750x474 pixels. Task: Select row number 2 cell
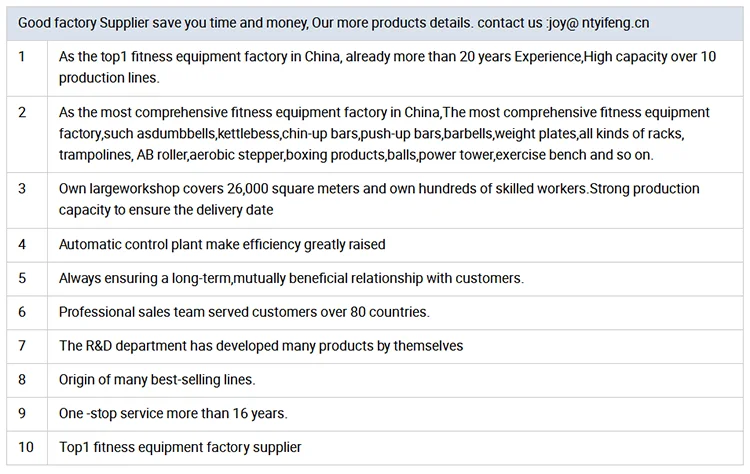27,134
